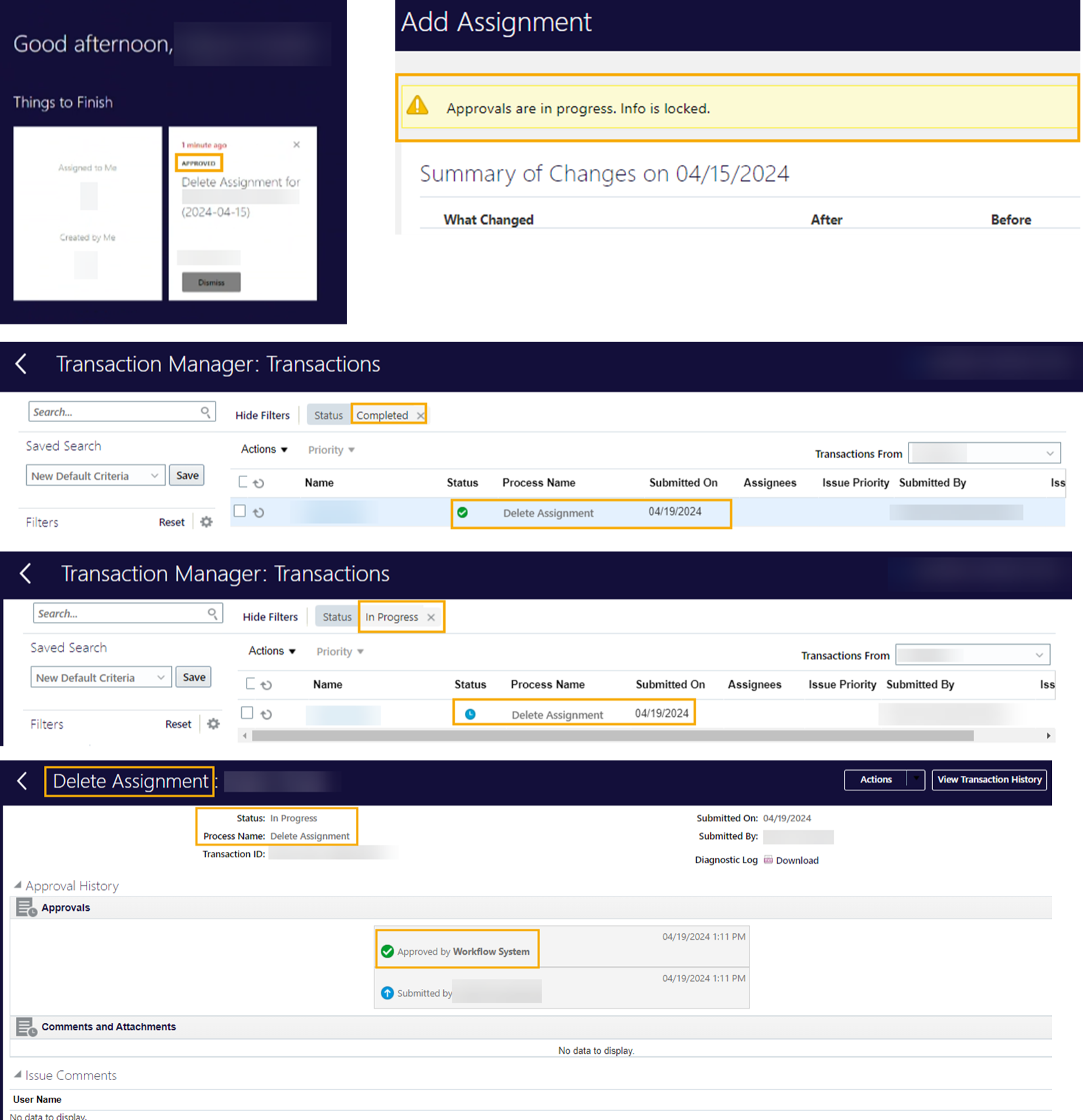
Task: Open the filter settings gear next to Reset
Action: [x=206, y=522]
